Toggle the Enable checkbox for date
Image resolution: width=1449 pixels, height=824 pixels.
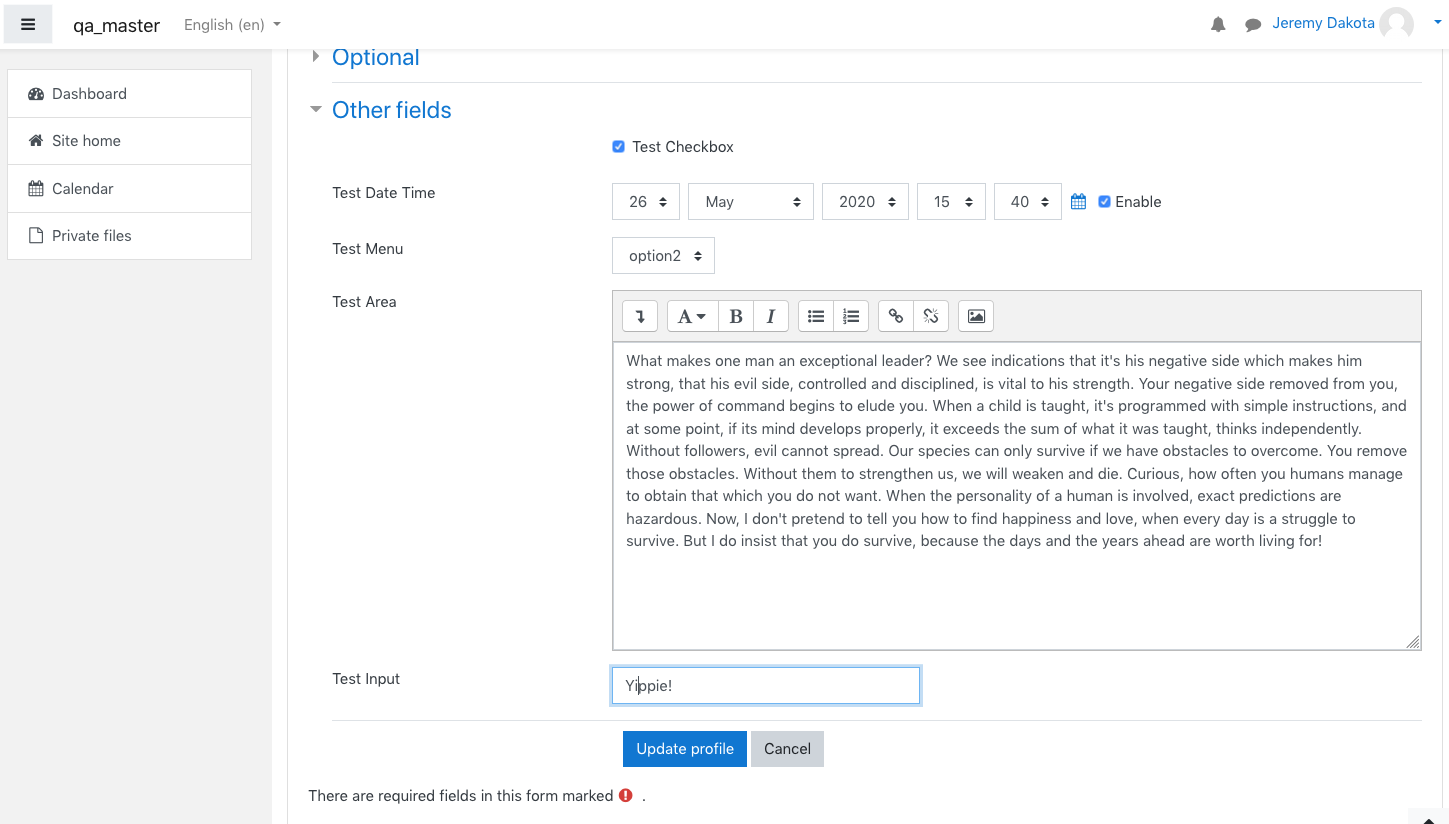click(x=1104, y=202)
